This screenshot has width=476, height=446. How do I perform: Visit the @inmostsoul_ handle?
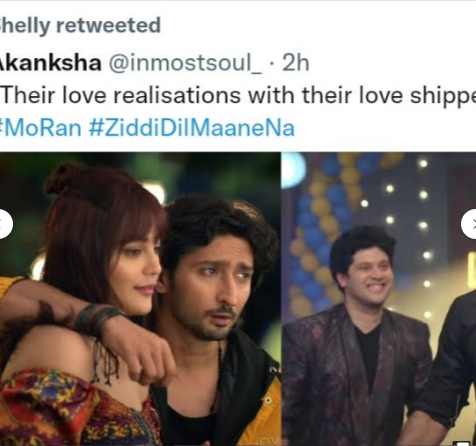point(185,63)
